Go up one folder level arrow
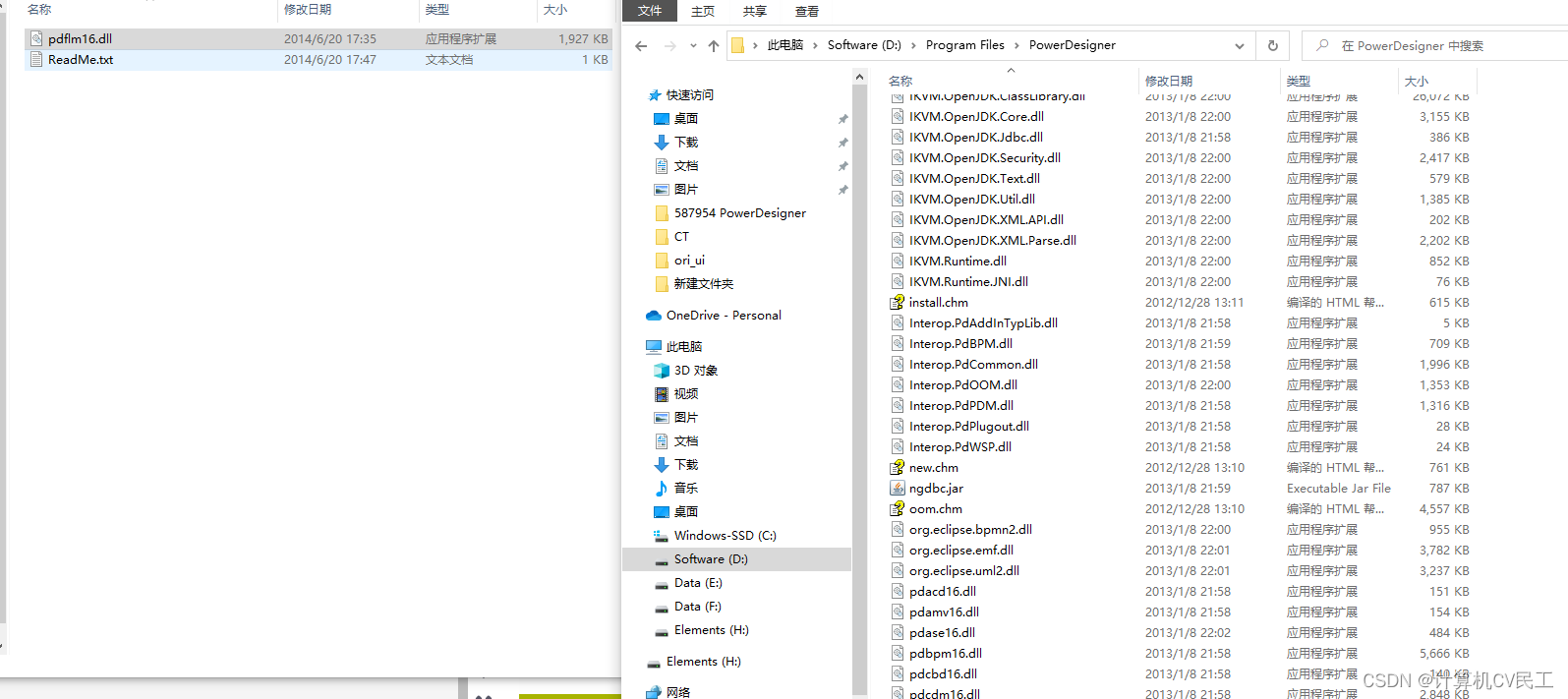The image size is (1568, 699). [x=714, y=45]
